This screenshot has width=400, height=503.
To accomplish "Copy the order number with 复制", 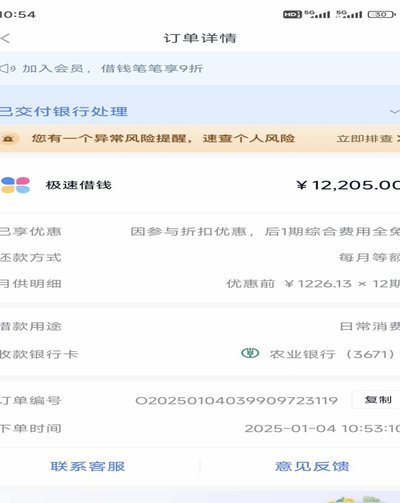I will point(378,399).
